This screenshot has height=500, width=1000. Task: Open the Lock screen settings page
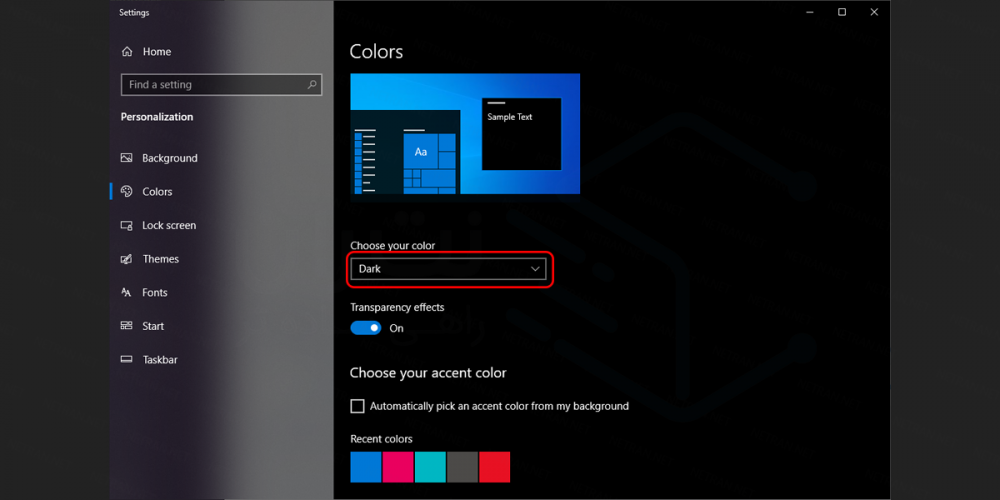pyautogui.click(x=169, y=226)
